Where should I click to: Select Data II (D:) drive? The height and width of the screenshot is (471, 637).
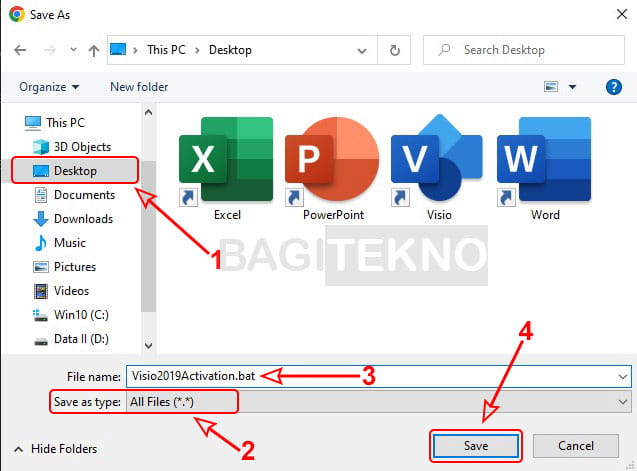point(81,339)
